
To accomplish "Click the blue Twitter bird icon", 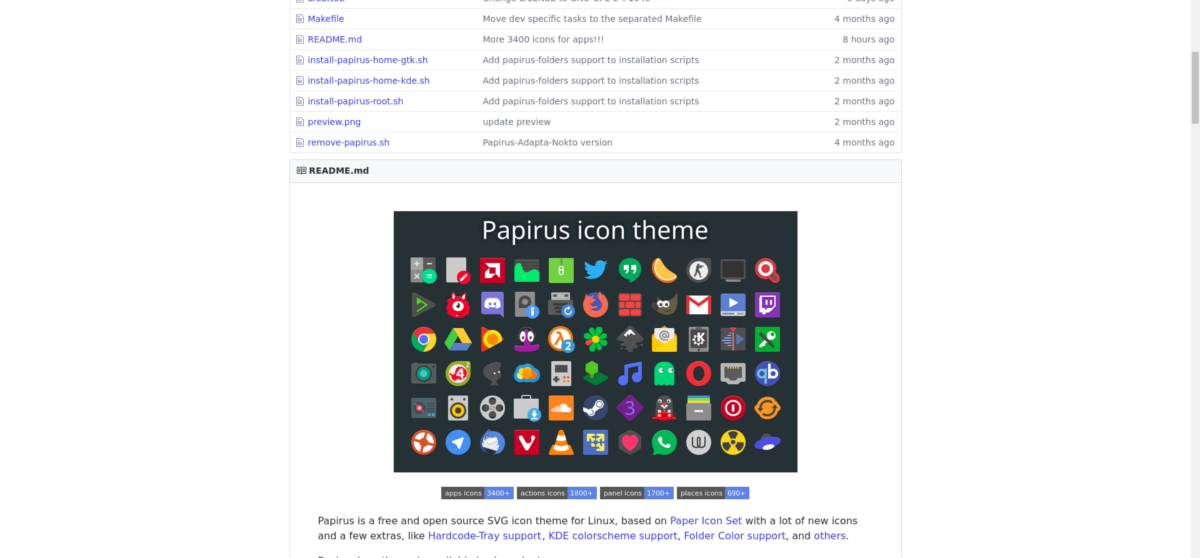I will pyautogui.click(x=595, y=270).
